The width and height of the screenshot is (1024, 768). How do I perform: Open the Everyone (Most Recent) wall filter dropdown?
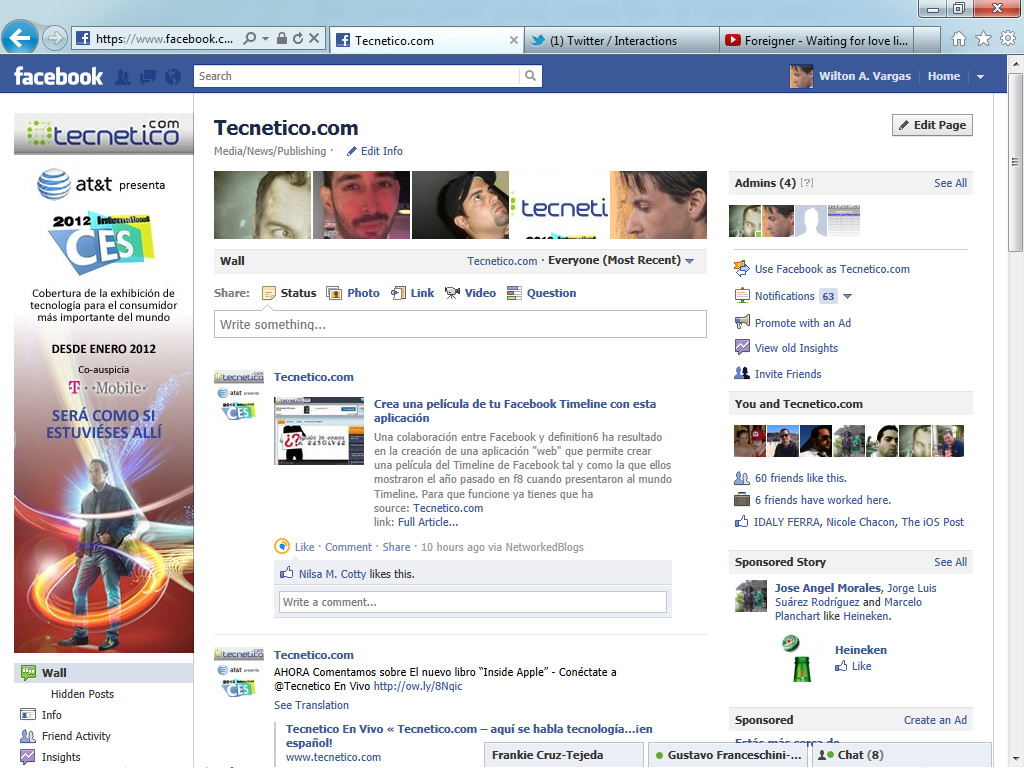point(621,261)
